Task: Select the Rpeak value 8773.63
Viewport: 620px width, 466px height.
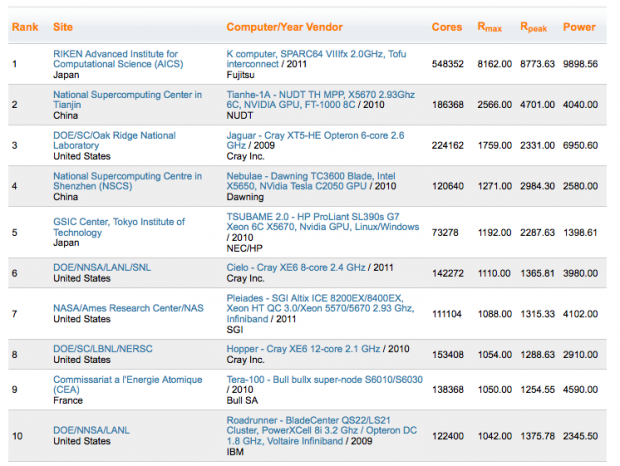Action: point(537,64)
